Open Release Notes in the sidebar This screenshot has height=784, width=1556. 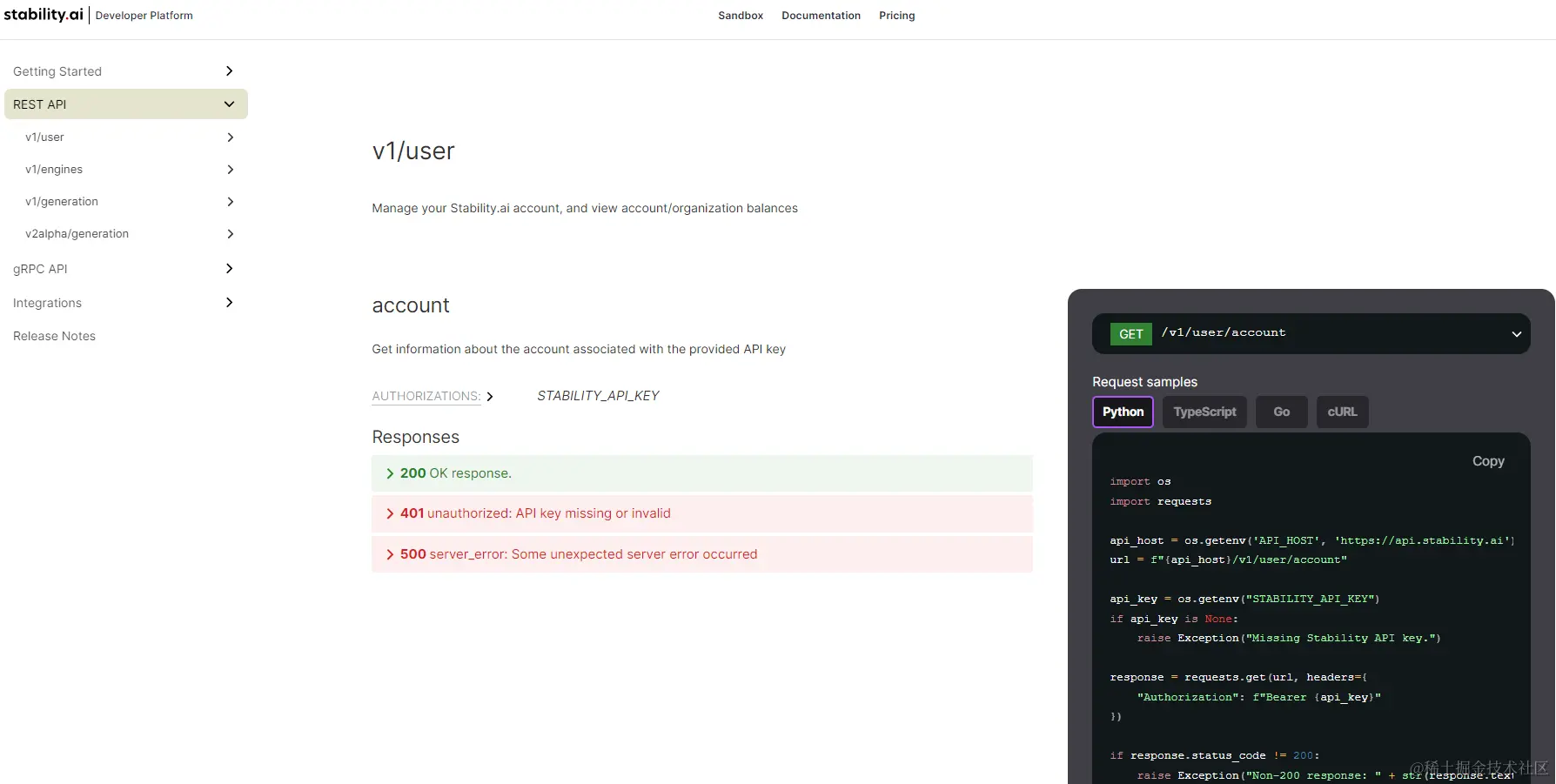click(x=54, y=336)
